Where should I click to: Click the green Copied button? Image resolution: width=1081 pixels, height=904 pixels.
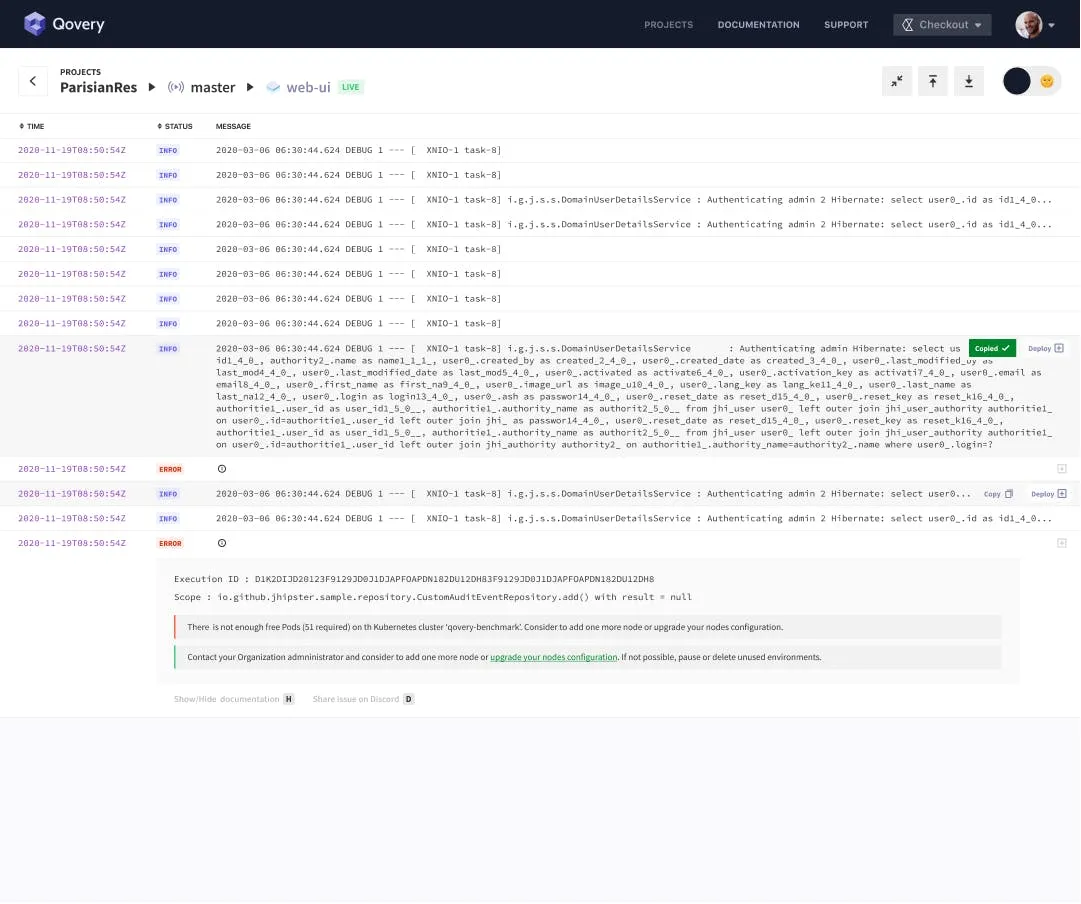(991, 349)
